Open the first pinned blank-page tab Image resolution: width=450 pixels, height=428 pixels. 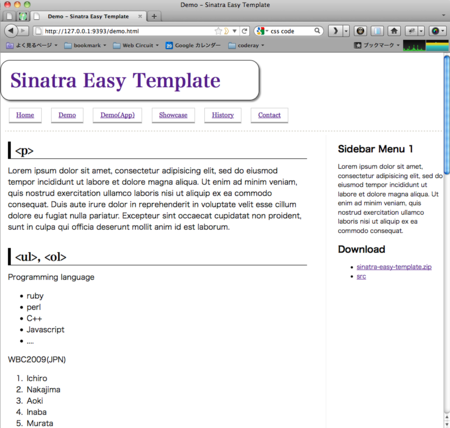coord(9,16)
